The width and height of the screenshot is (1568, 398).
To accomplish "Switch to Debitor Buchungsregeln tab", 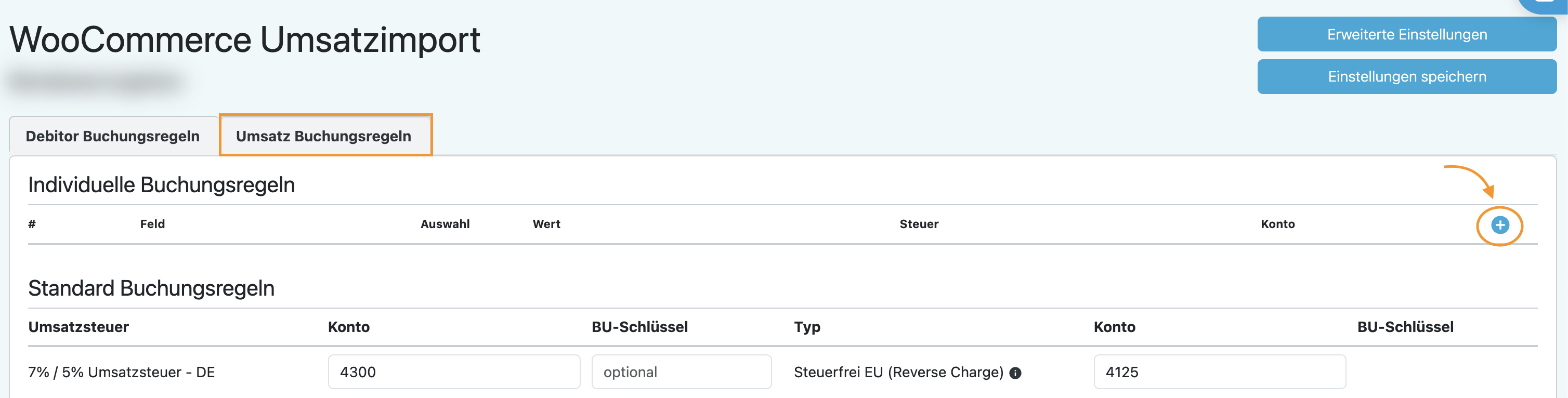I will click(x=113, y=136).
